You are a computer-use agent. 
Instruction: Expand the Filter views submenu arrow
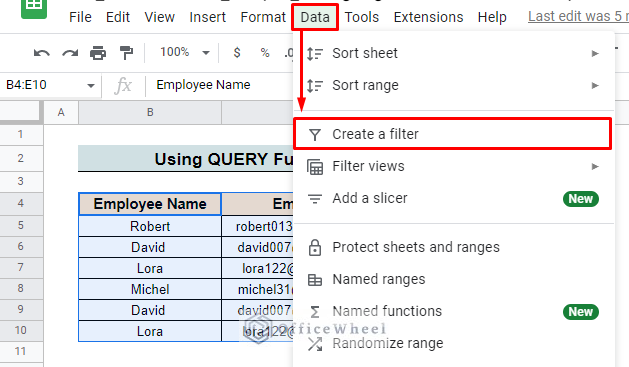click(595, 166)
